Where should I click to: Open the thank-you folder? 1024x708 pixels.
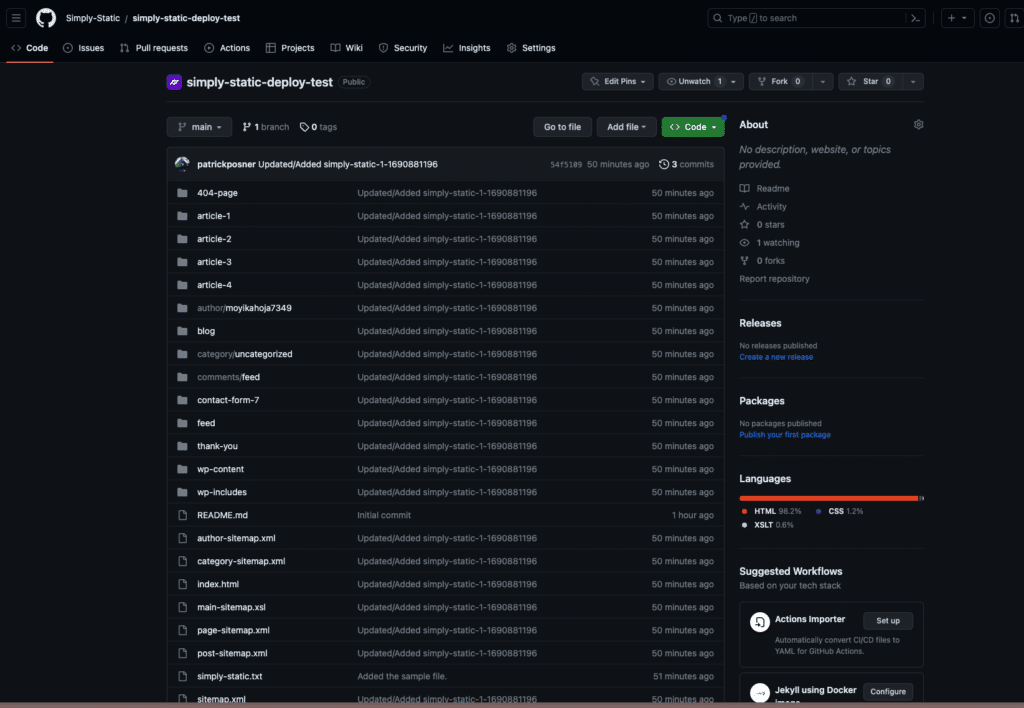tap(217, 446)
